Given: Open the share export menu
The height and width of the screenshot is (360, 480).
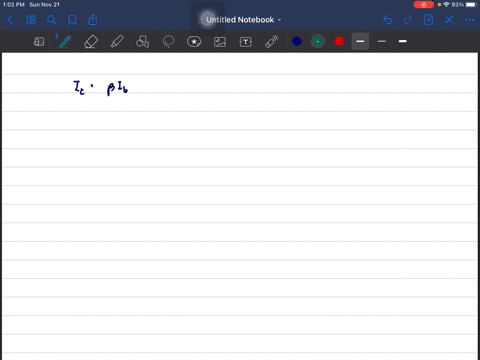Looking at the screenshot, I should [x=93, y=20].
